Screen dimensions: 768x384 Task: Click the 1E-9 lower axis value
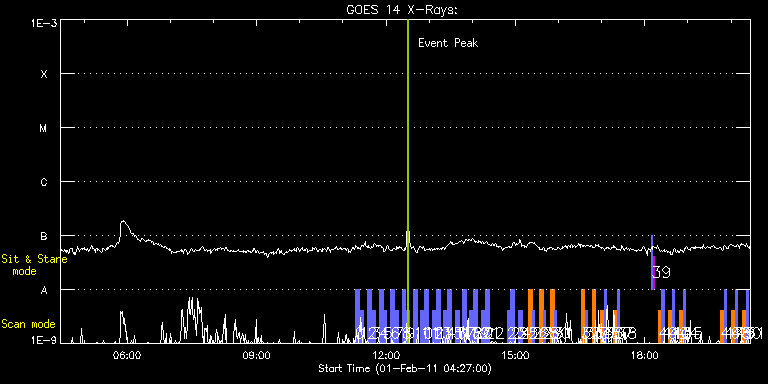pyautogui.click(x=44, y=340)
